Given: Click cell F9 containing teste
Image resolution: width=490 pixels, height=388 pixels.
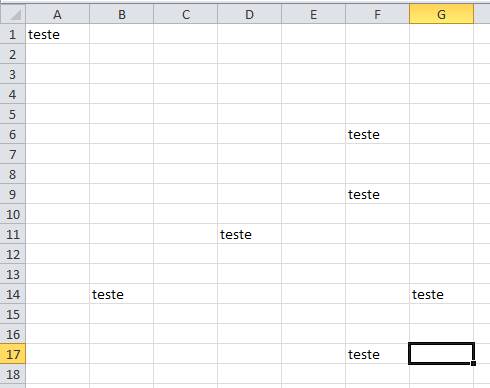Looking at the screenshot, I should (x=377, y=194).
